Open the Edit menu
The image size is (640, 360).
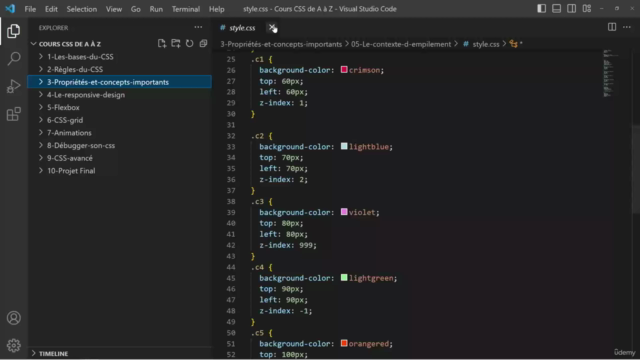tap(51, 9)
